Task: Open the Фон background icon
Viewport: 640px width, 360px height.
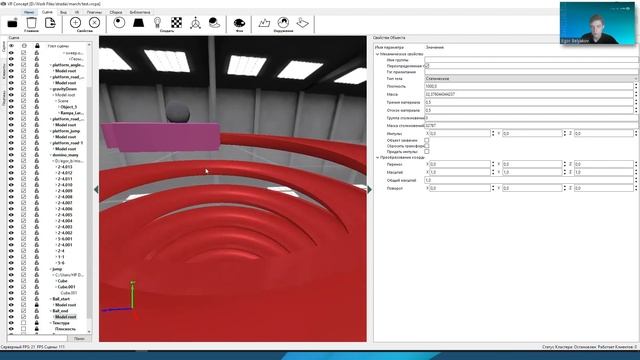Action: click(239, 23)
